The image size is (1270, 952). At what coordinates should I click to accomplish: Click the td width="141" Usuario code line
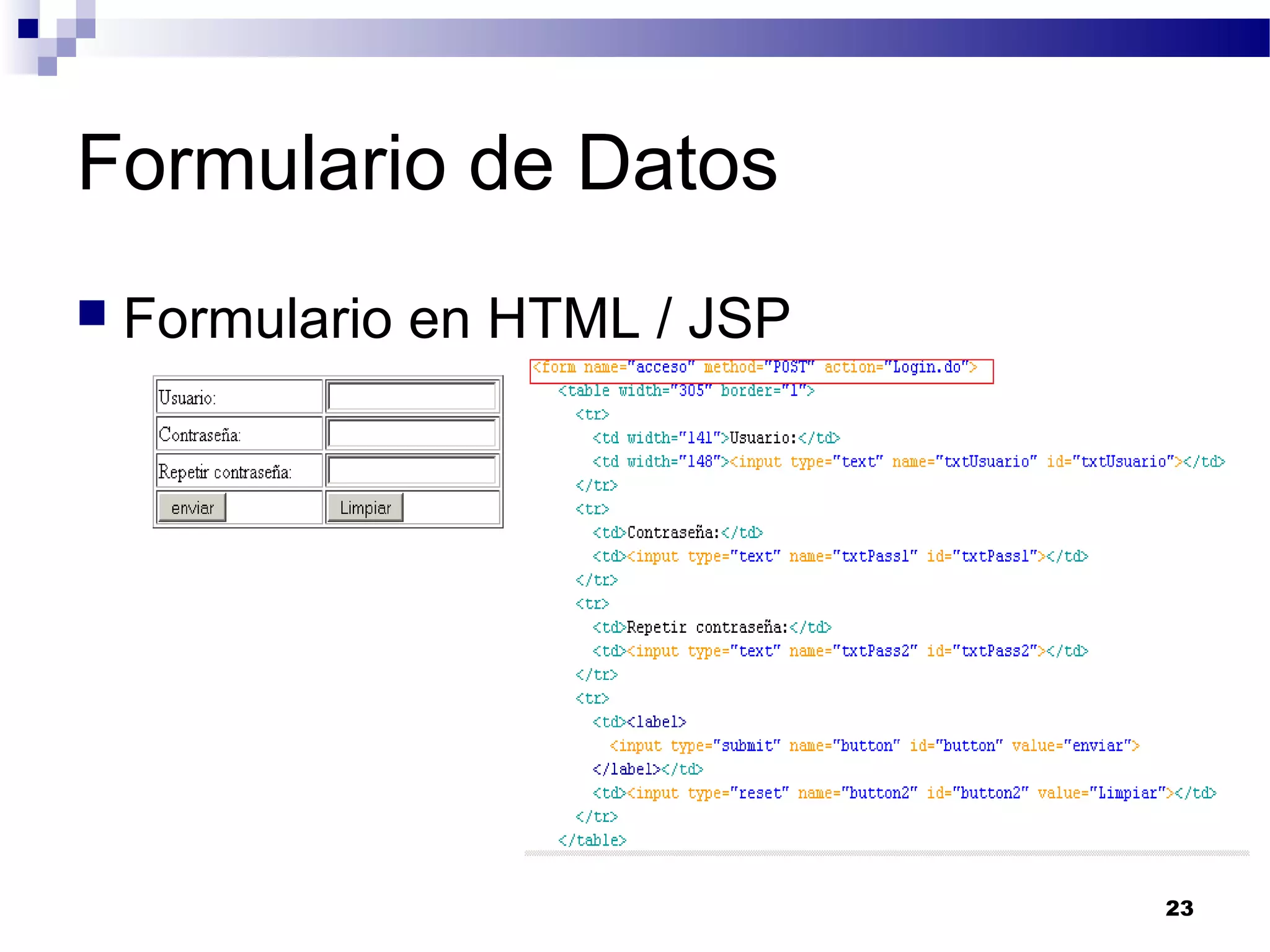click(716, 438)
